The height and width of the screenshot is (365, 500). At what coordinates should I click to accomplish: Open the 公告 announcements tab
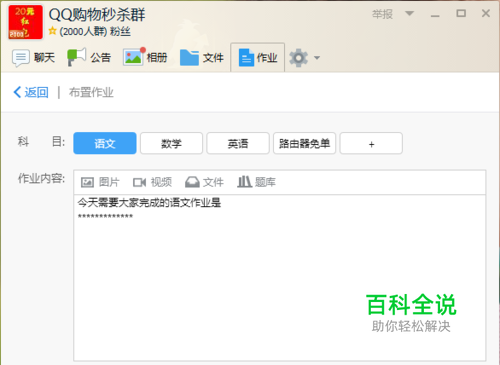(89, 58)
